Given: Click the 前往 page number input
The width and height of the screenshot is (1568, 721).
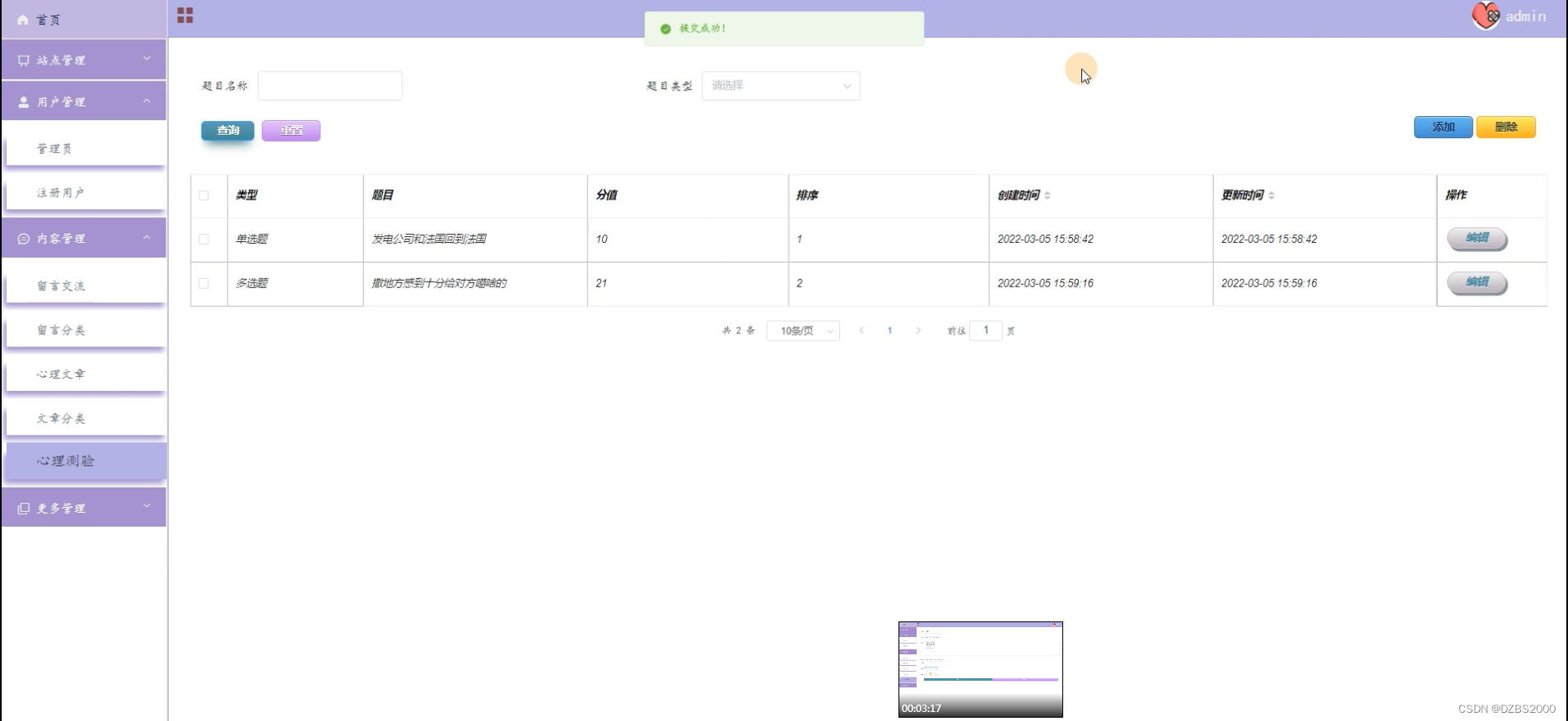Looking at the screenshot, I should (x=986, y=330).
